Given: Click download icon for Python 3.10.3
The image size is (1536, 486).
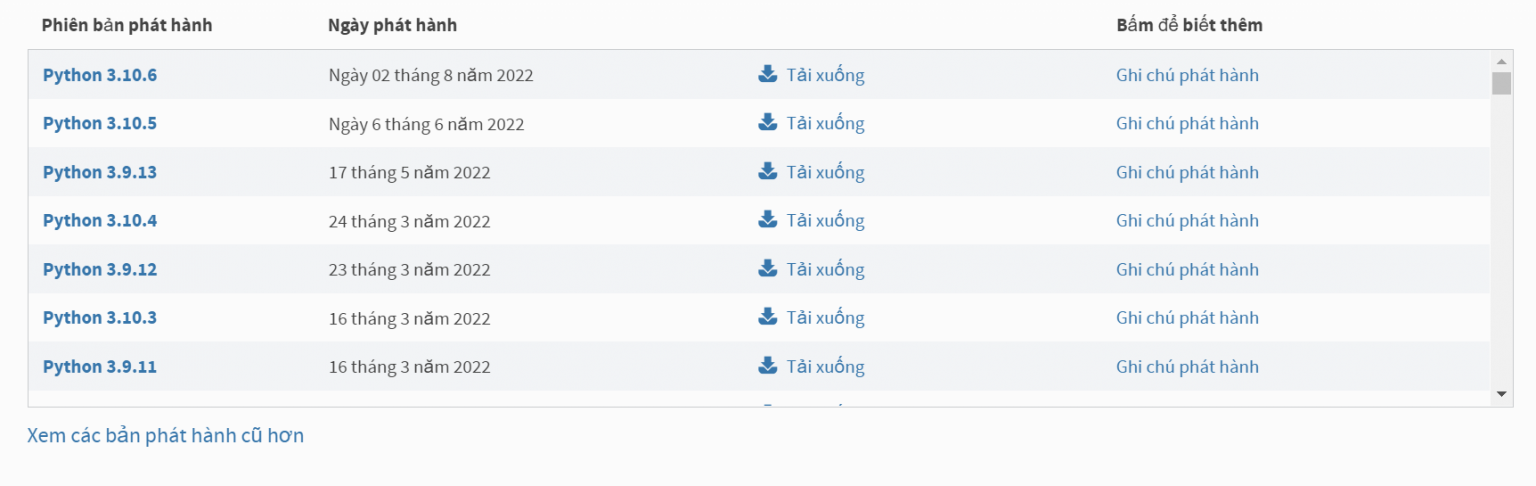Looking at the screenshot, I should tap(767, 317).
